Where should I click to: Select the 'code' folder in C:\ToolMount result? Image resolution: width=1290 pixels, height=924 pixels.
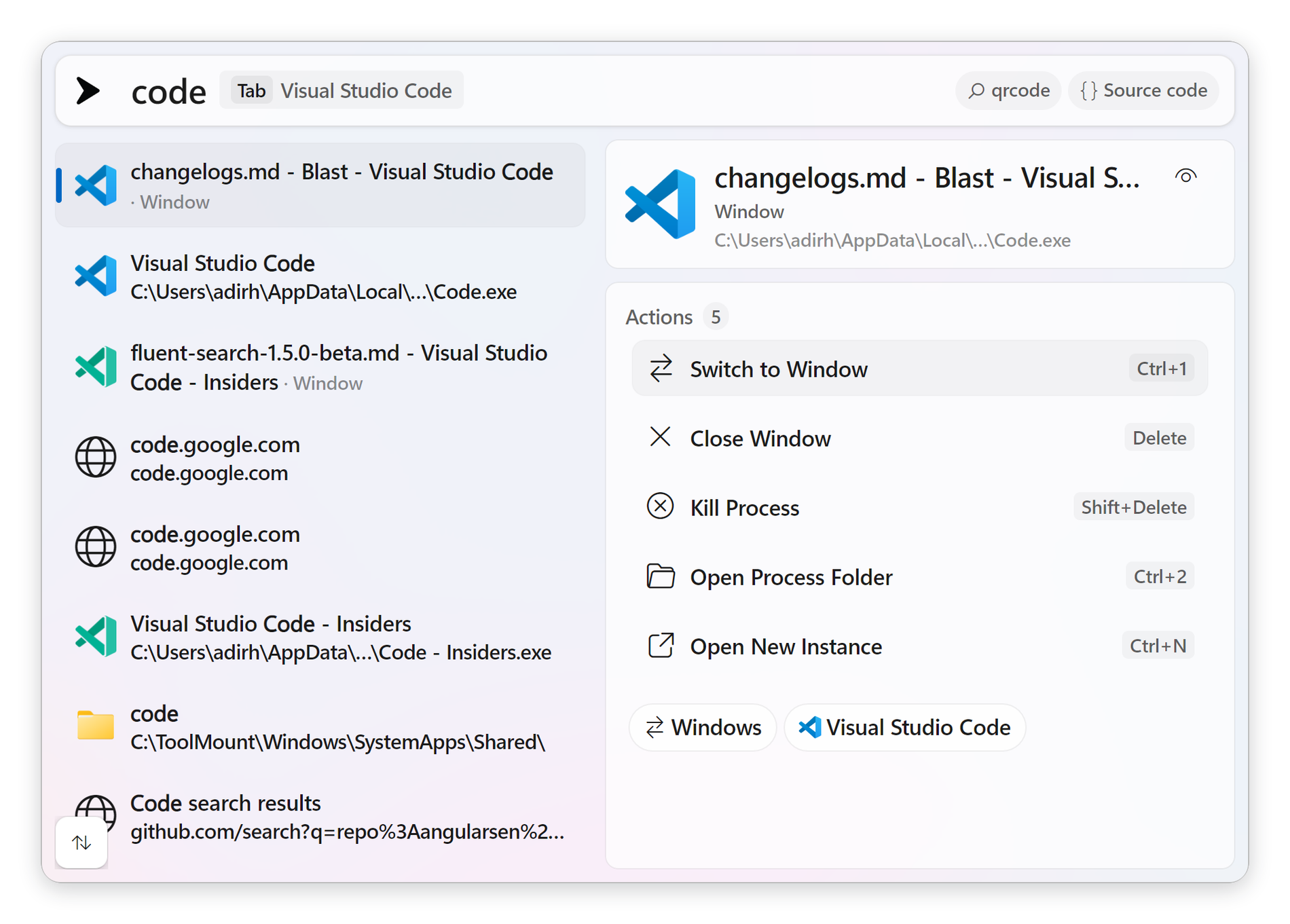(x=320, y=726)
